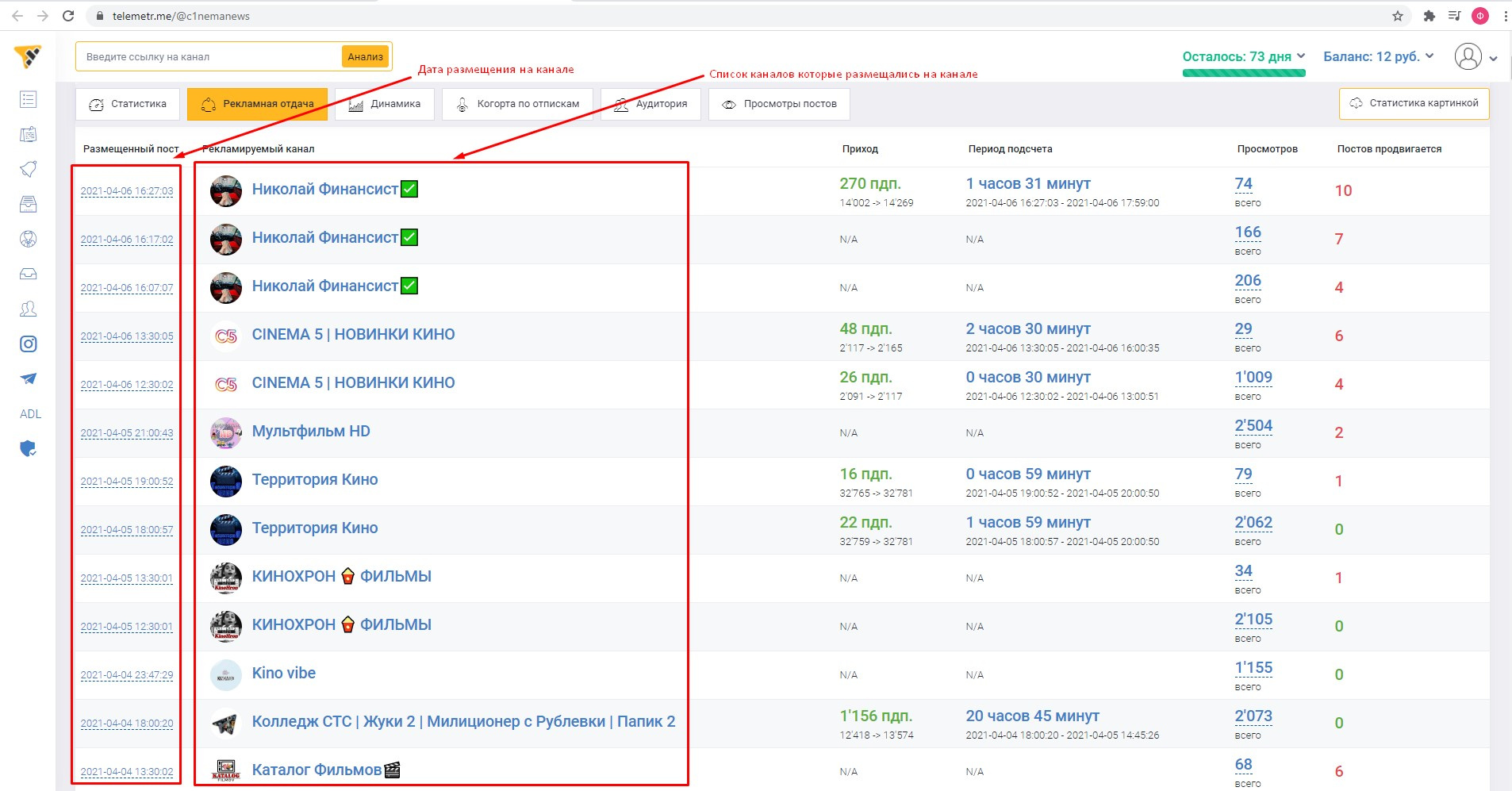
Task: Open the Просмотры постов tab
Action: (779, 104)
